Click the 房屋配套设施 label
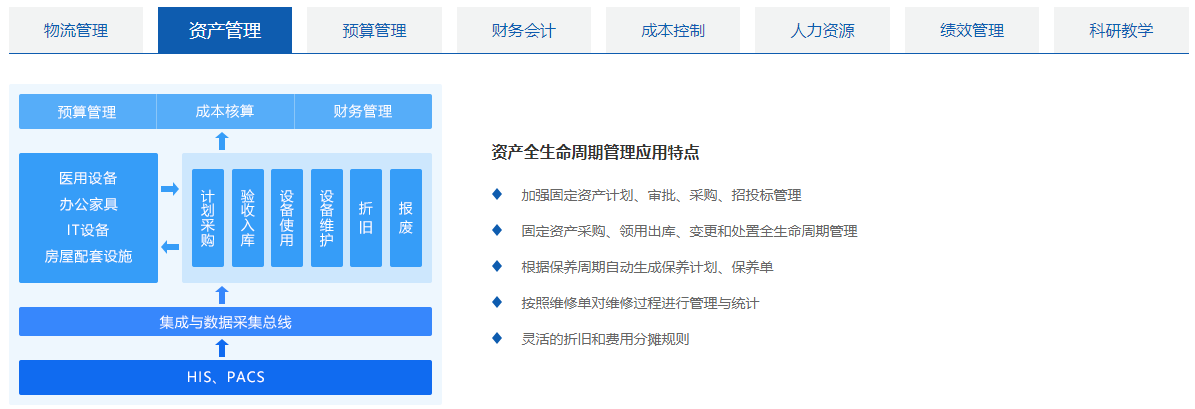 click(x=88, y=256)
